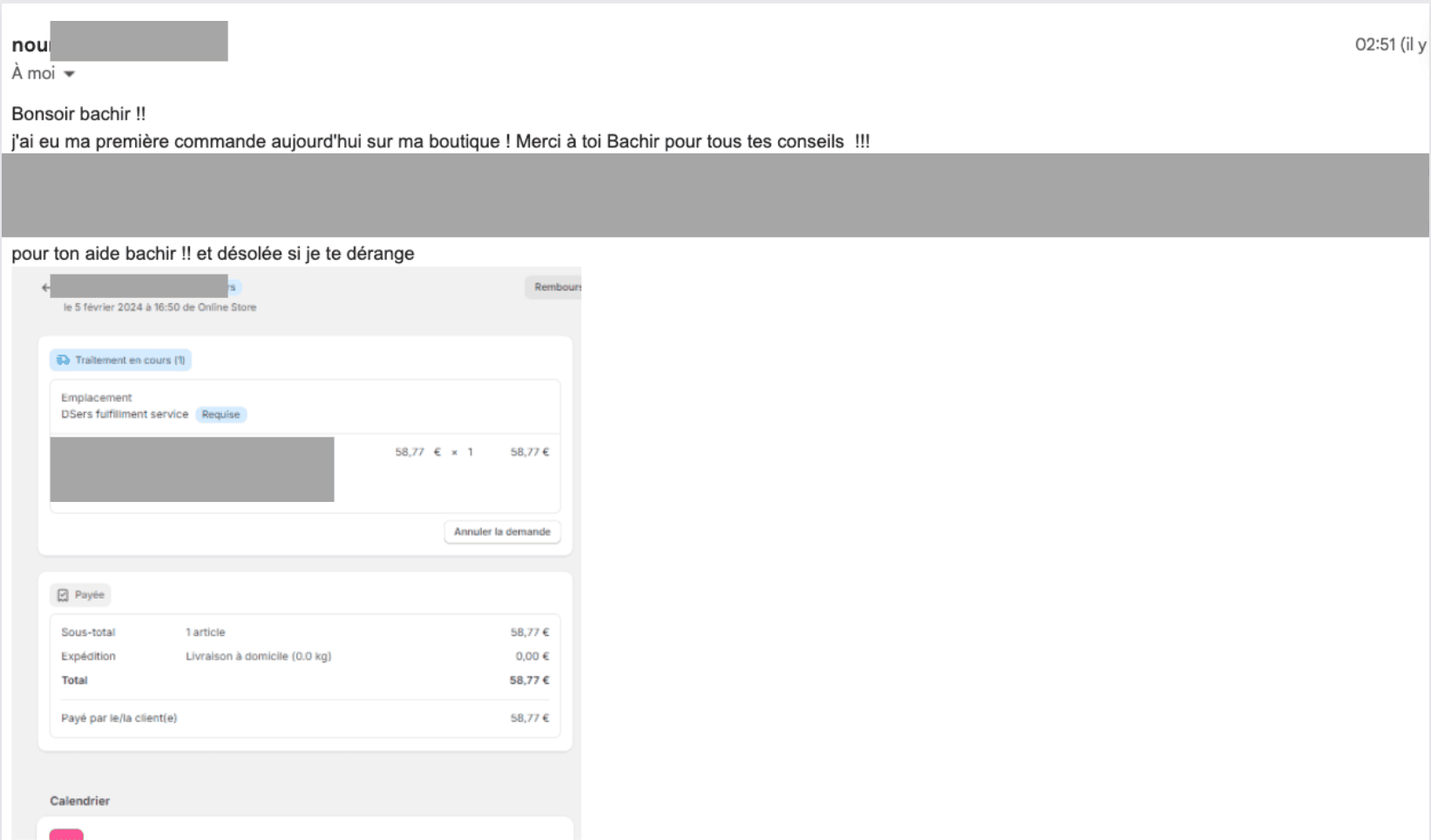This screenshot has height=840, width=1431.
Task: Click the pink avatar under Calendrier
Action: [66, 835]
